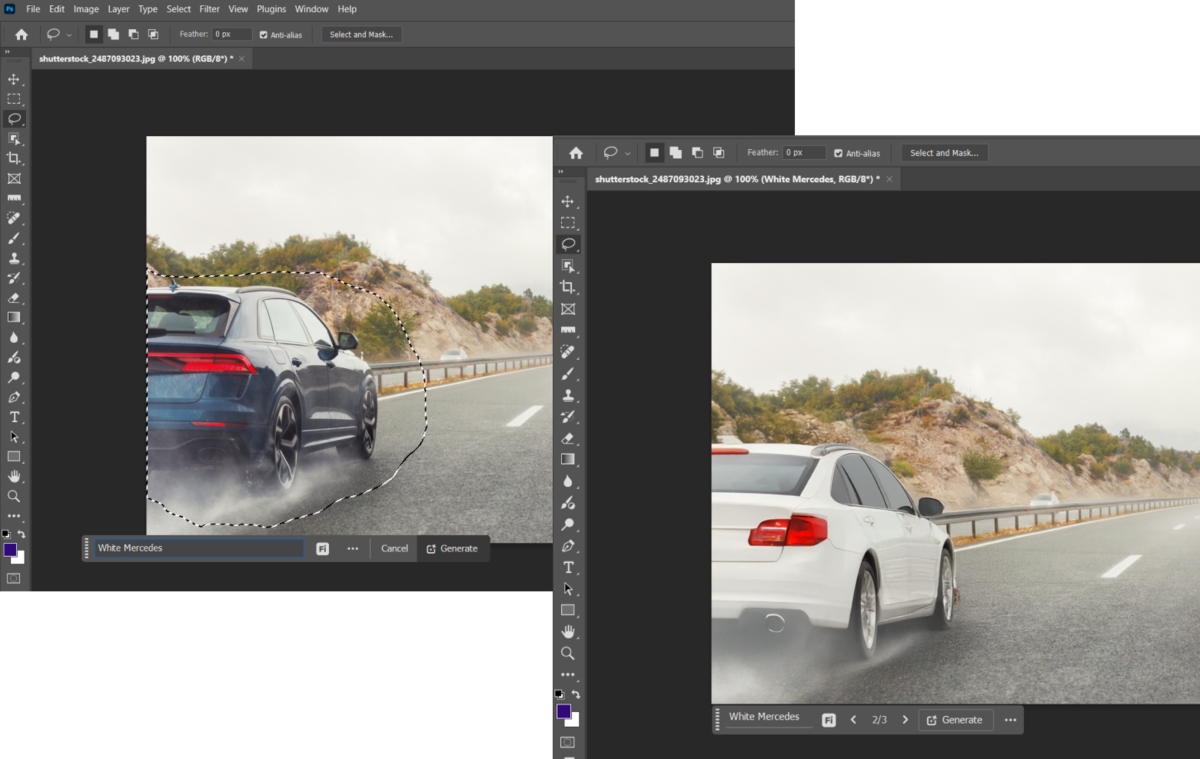Select Eraser tool in front window
This screenshot has width=1200, height=759.
[568, 438]
